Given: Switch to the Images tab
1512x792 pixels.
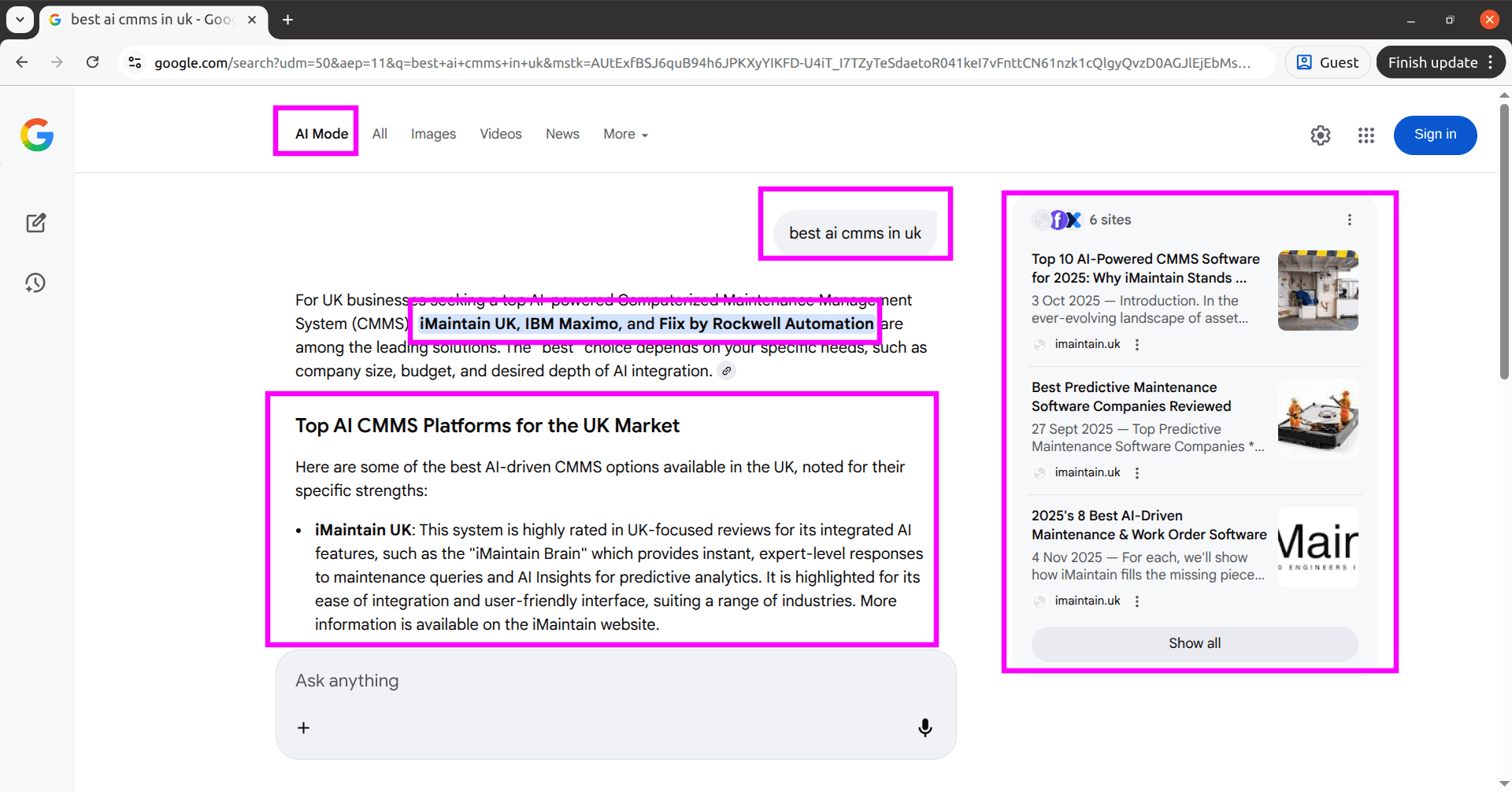Looking at the screenshot, I should (433, 134).
